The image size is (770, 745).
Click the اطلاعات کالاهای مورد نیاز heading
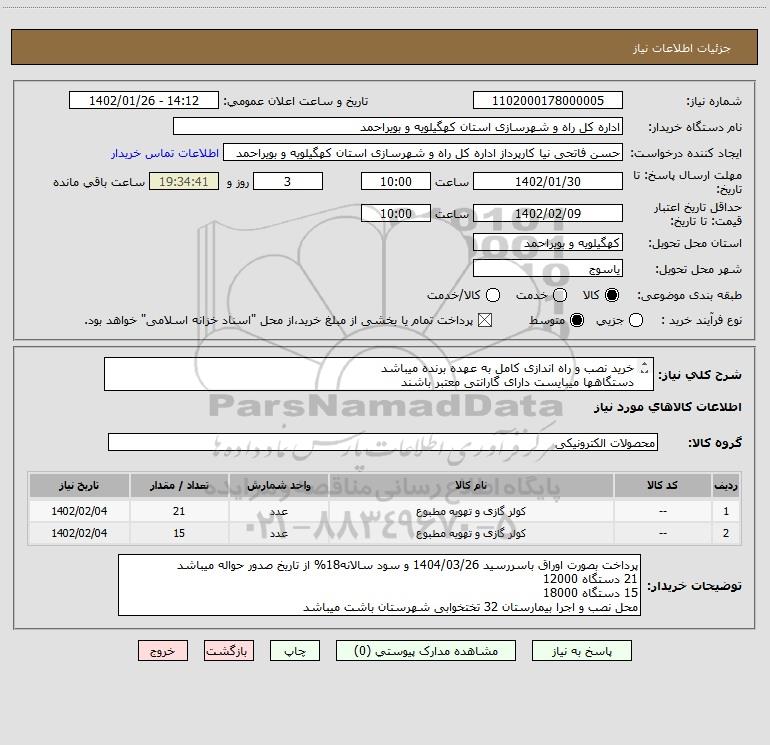[x=667, y=407]
